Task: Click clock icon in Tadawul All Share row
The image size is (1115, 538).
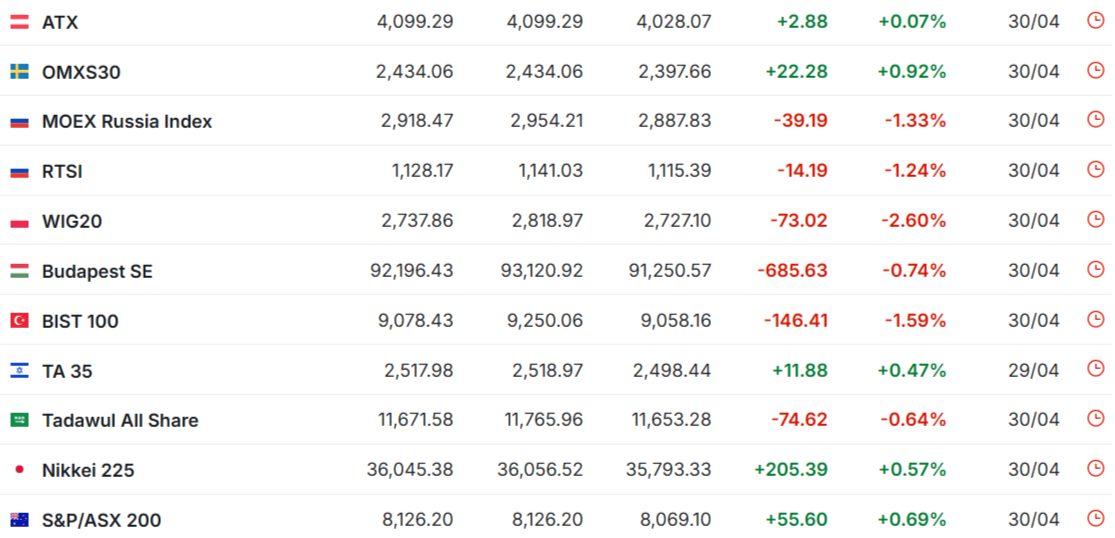Action: click(1096, 419)
